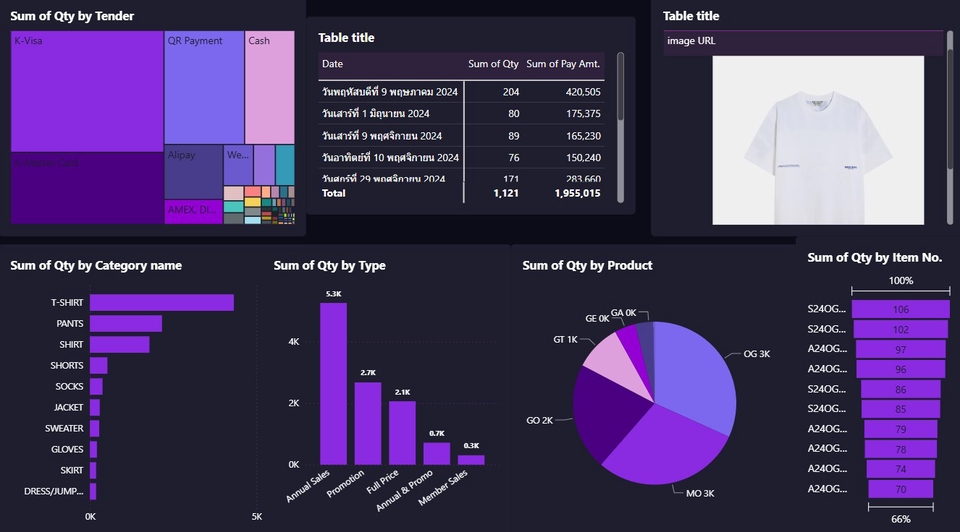Sort the table by the Date column header

tap(333, 64)
